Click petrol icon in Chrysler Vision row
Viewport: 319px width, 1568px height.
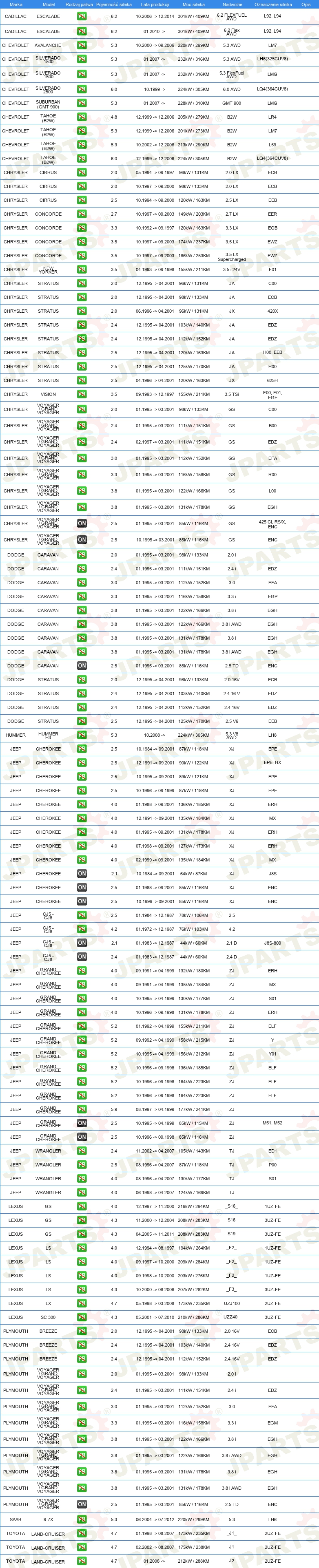82,394
